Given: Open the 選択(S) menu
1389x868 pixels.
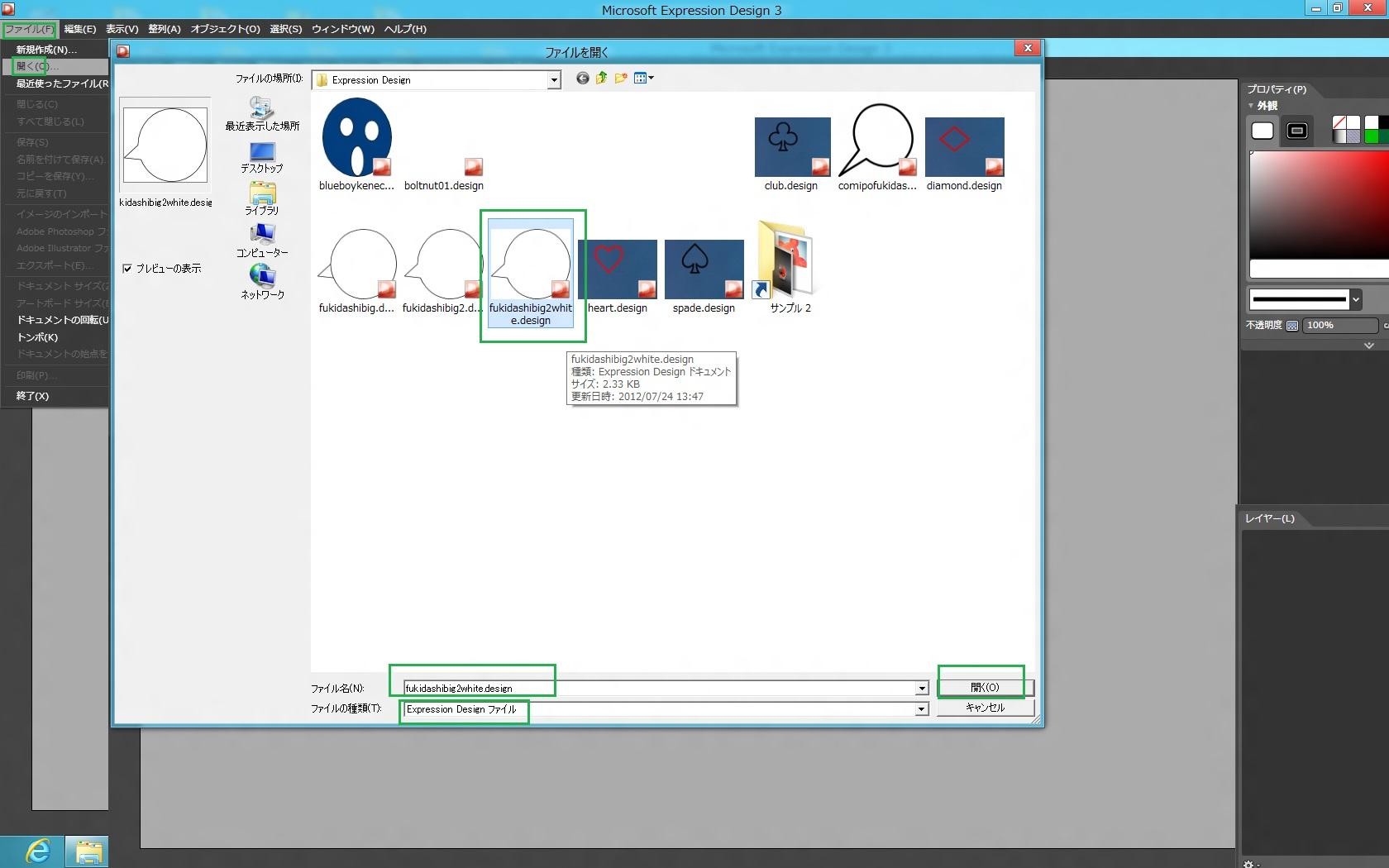Looking at the screenshot, I should (x=286, y=29).
